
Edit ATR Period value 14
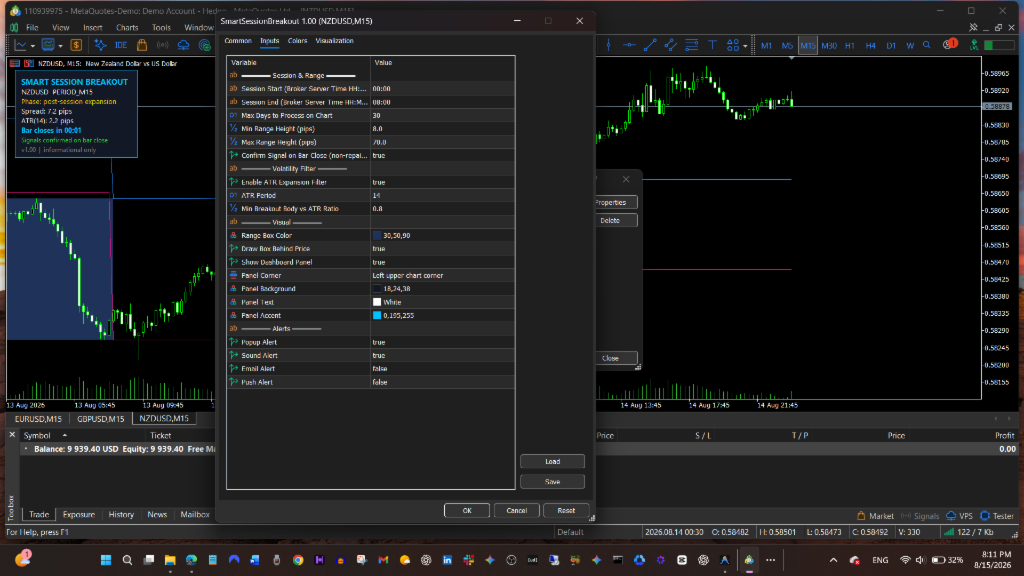(x=443, y=195)
